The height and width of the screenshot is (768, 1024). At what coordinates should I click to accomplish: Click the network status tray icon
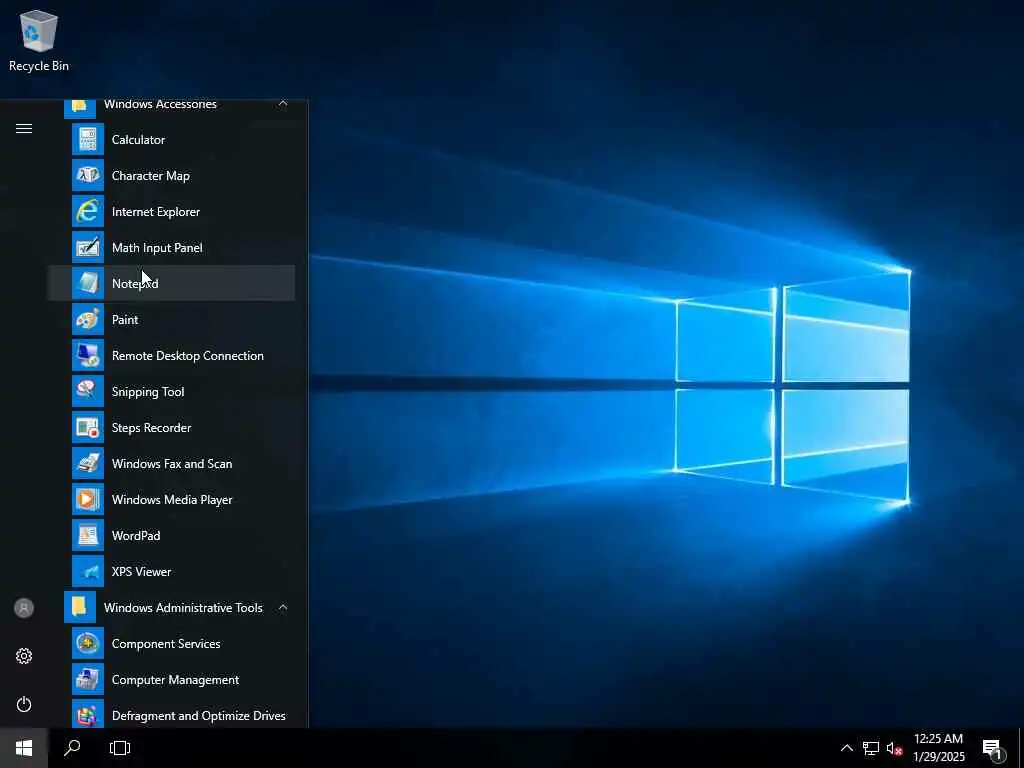point(871,748)
